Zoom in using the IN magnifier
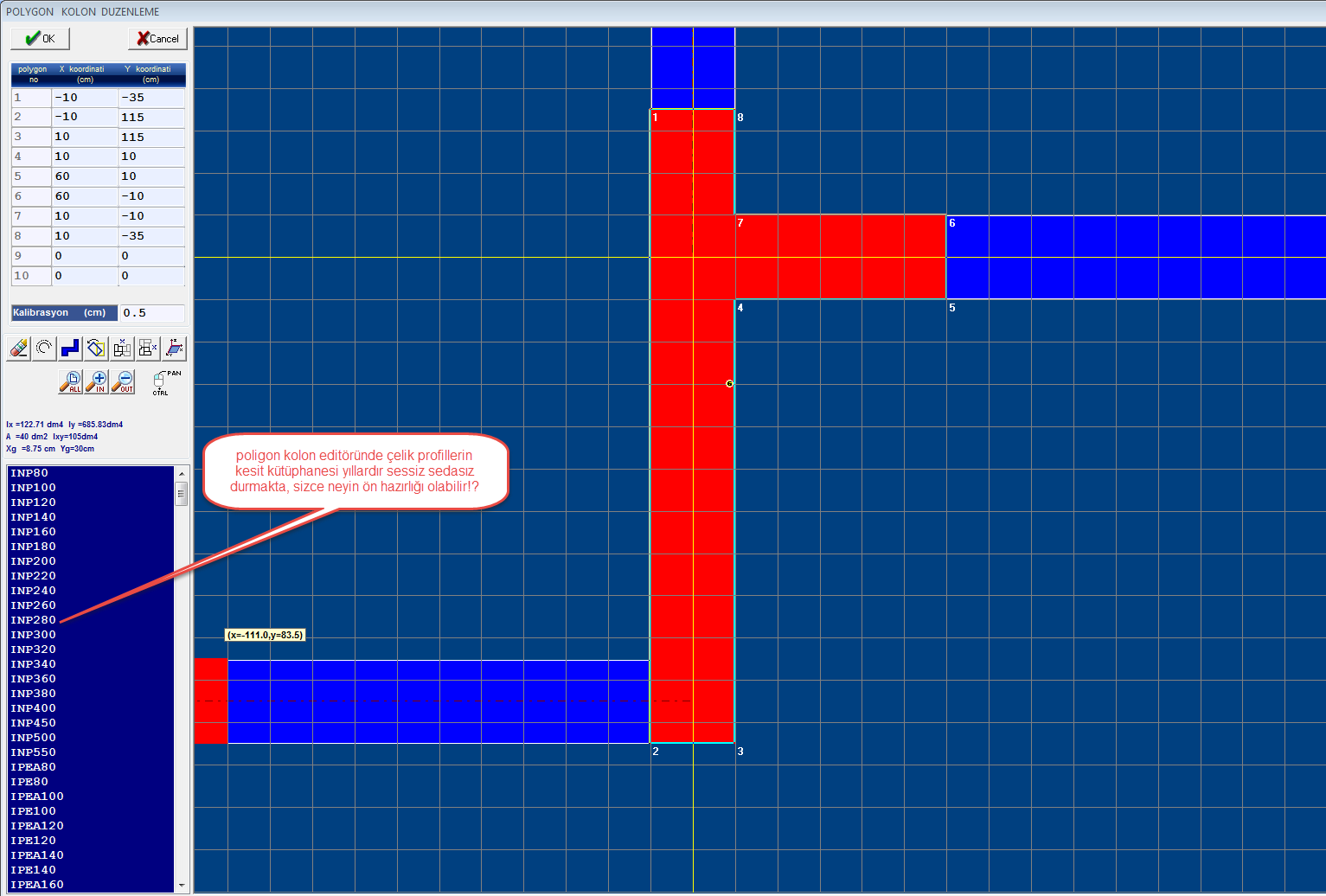 point(96,381)
